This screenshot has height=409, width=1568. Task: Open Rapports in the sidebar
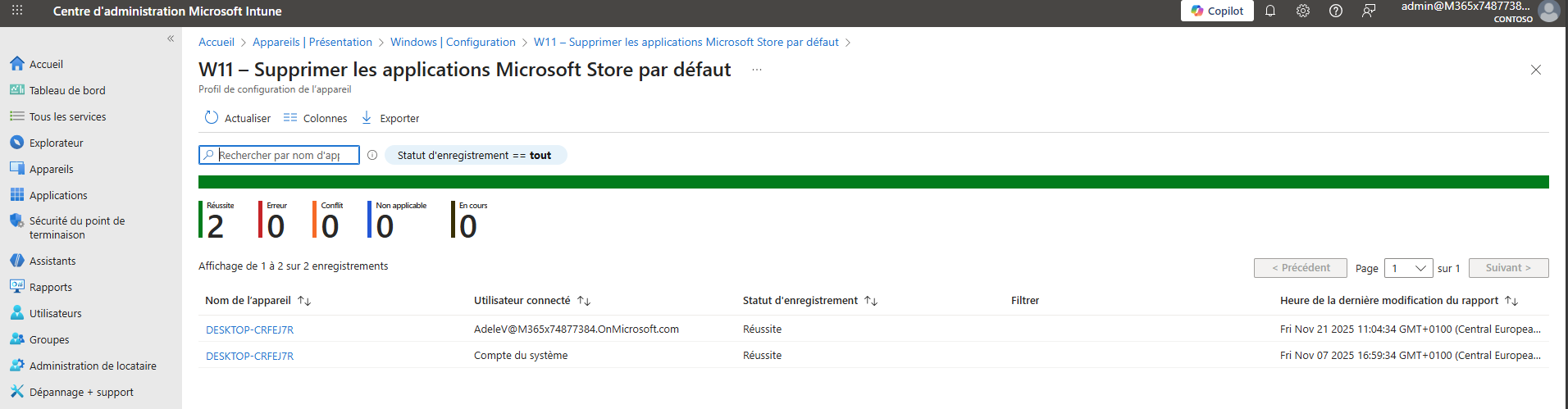click(x=51, y=287)
